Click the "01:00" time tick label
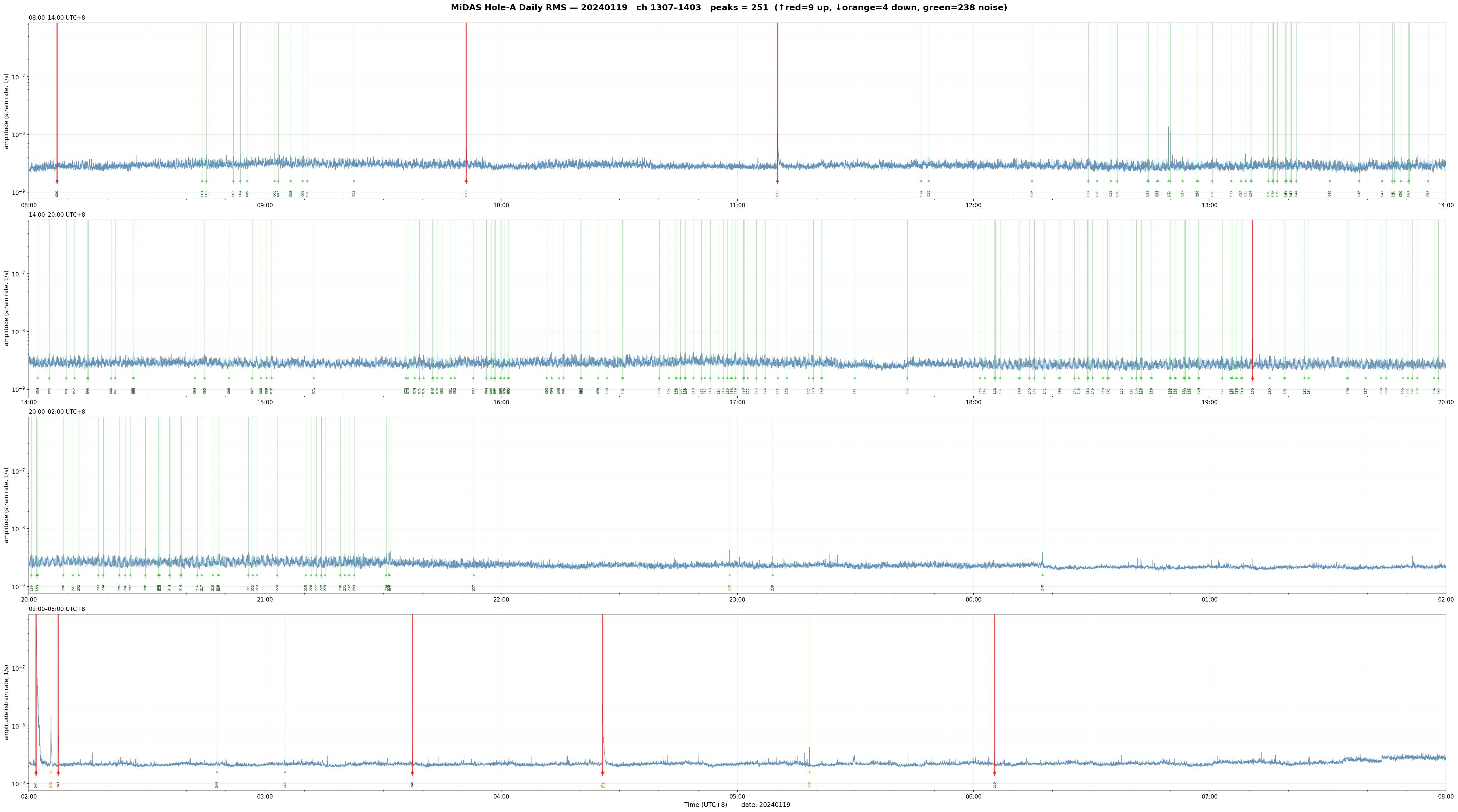The height and width of the screenshot is (812, 1458). (1210, 599)
